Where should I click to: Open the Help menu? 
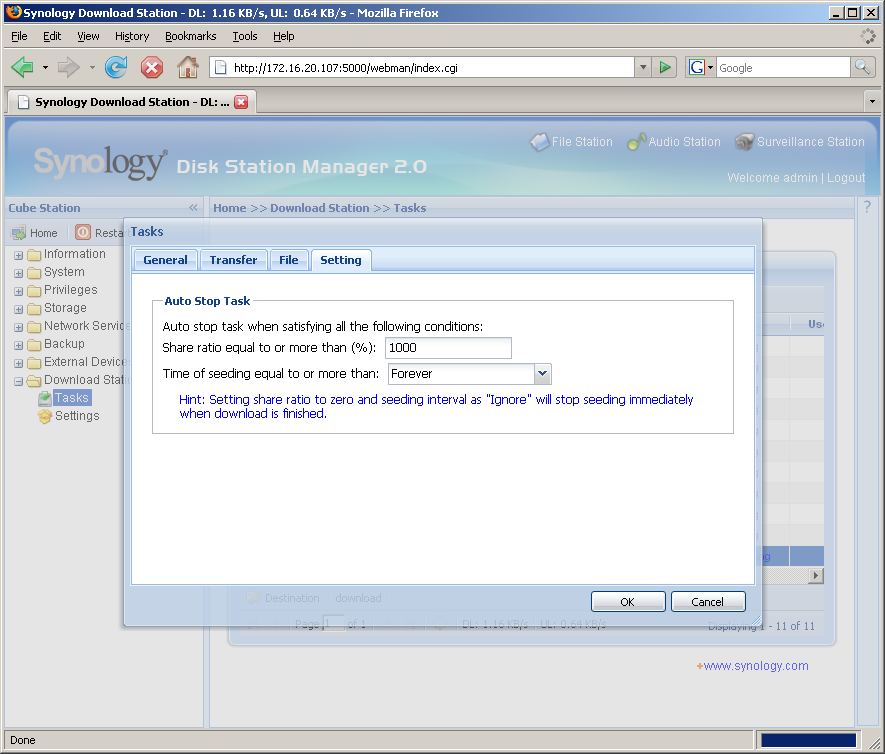click(284, 36)
